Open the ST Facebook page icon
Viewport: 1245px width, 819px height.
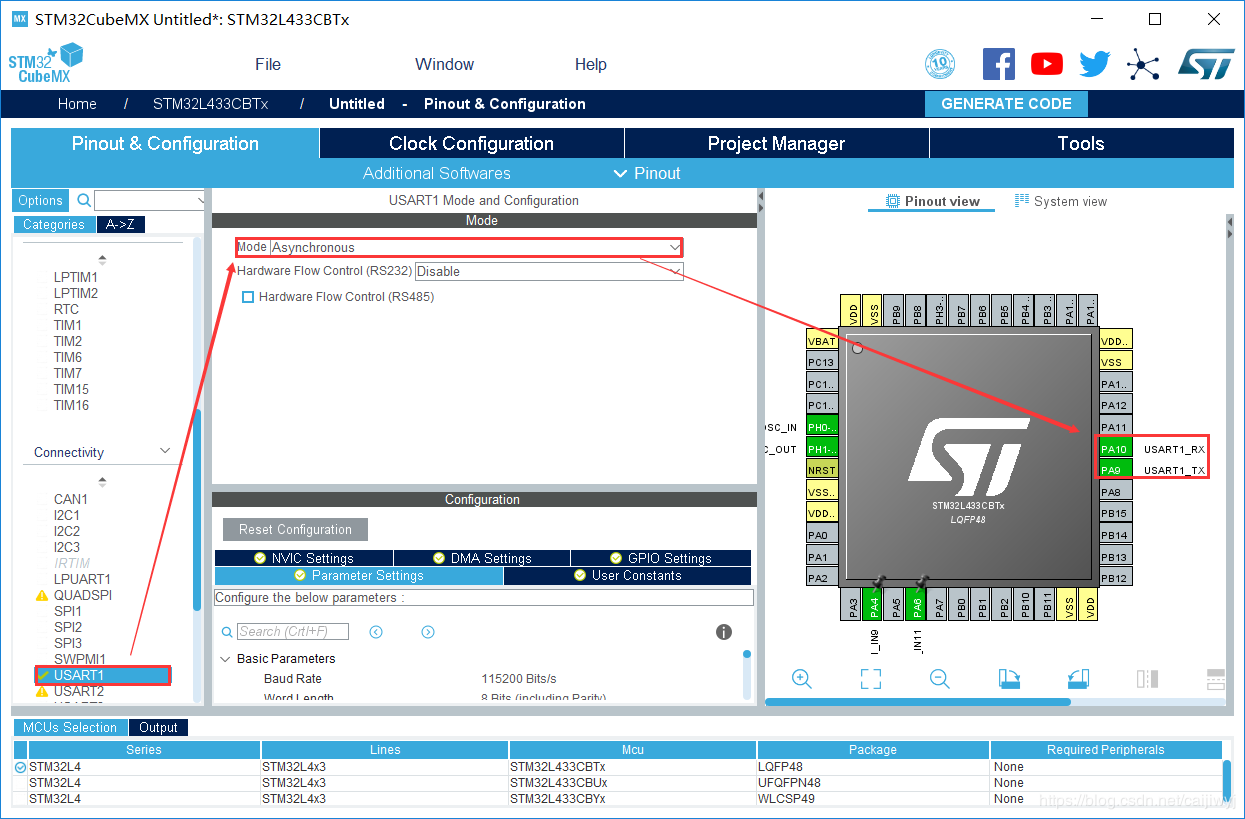[x=998, y=64]
